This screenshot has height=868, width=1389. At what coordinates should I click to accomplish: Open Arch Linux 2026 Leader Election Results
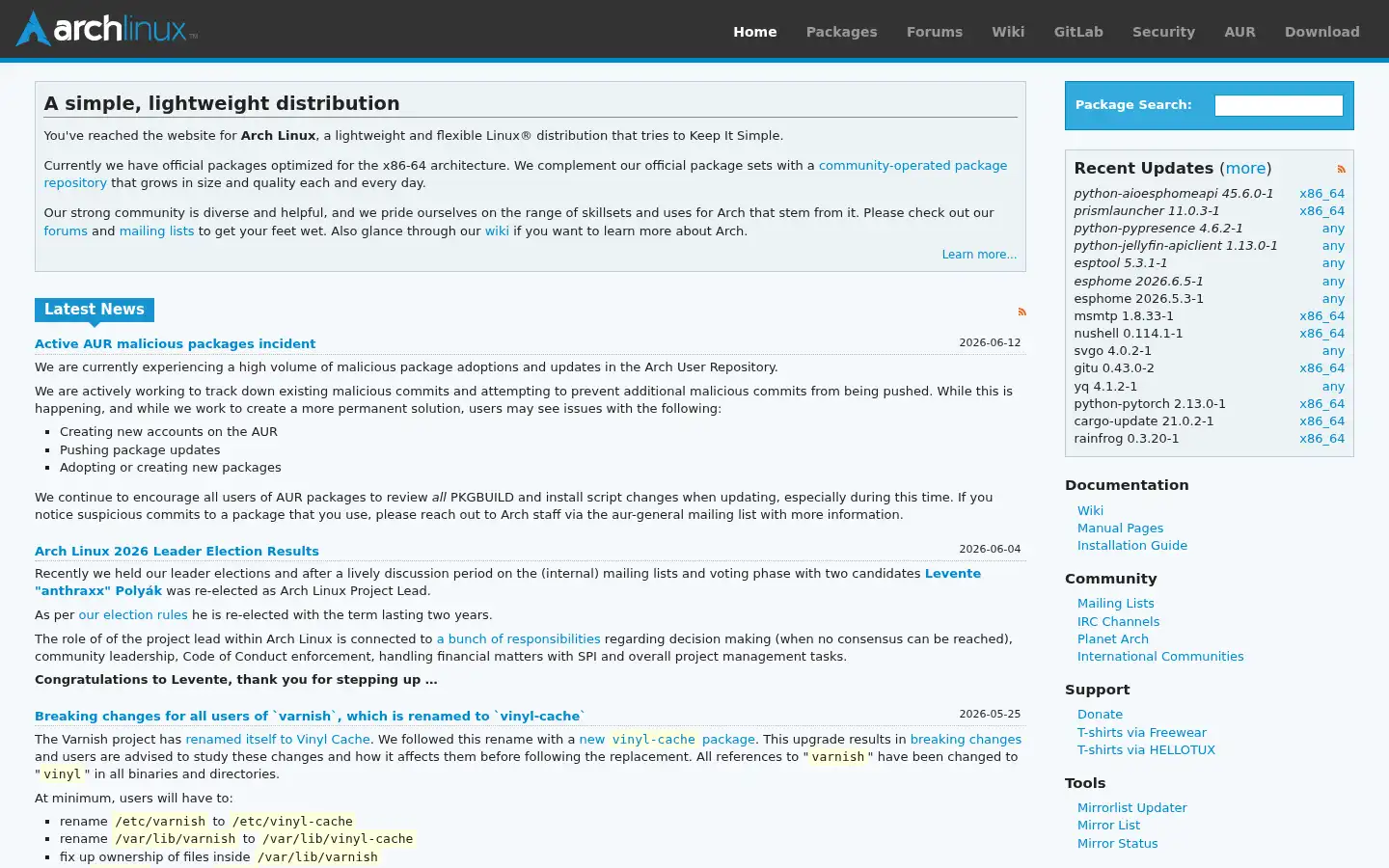tap(177, 551)
